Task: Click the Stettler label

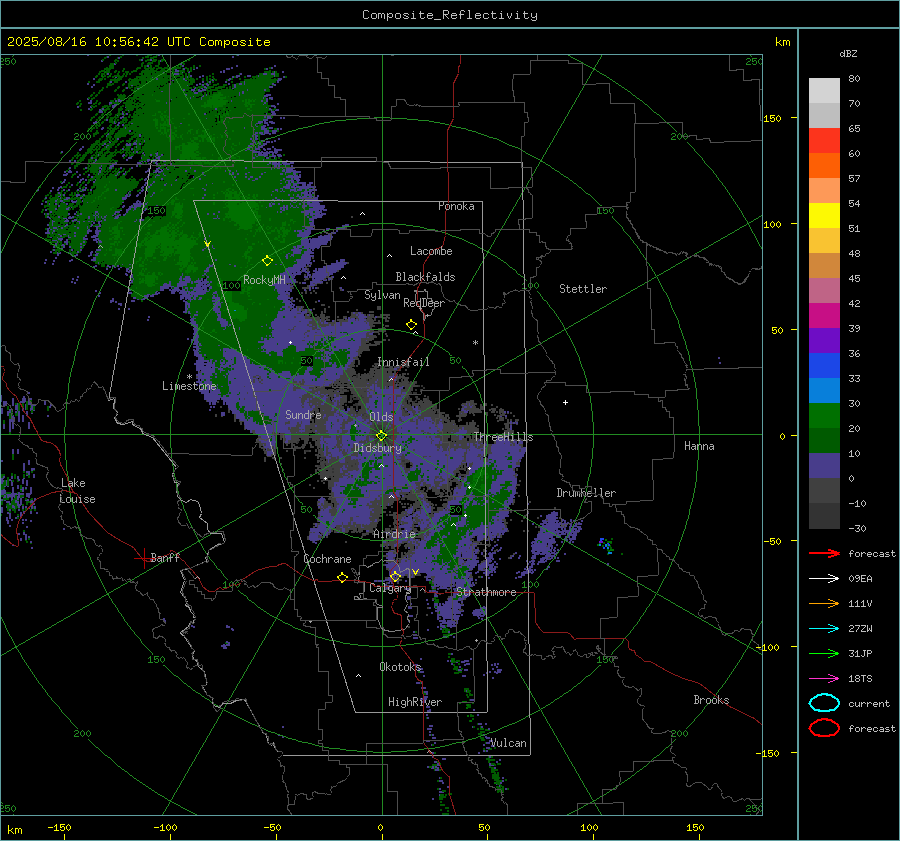Action: pos(583,289)
